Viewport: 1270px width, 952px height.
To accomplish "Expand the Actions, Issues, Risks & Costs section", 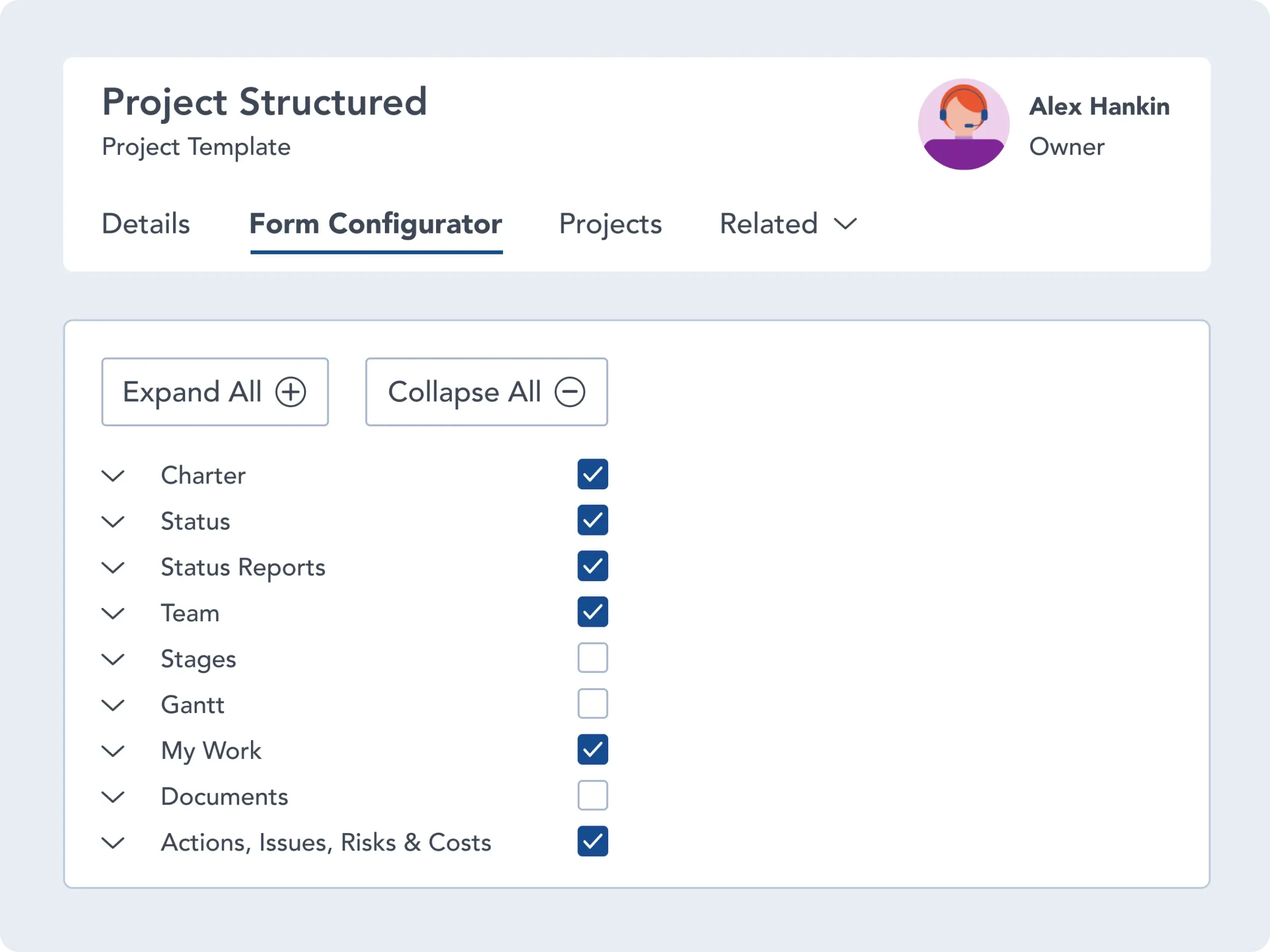I will tap(113, 842).
